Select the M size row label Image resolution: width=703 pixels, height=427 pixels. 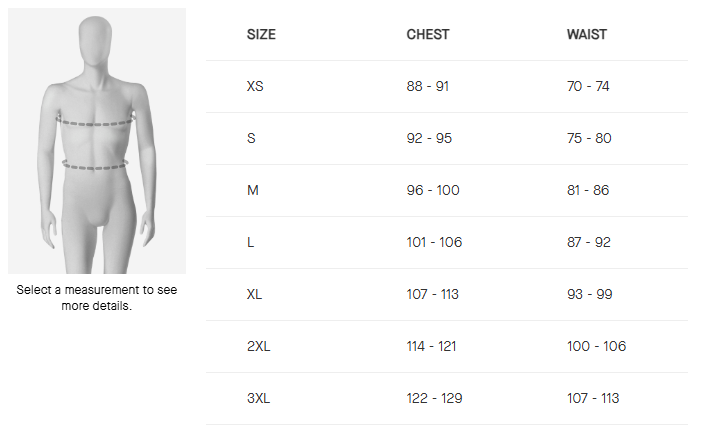[x=252, y=190]
